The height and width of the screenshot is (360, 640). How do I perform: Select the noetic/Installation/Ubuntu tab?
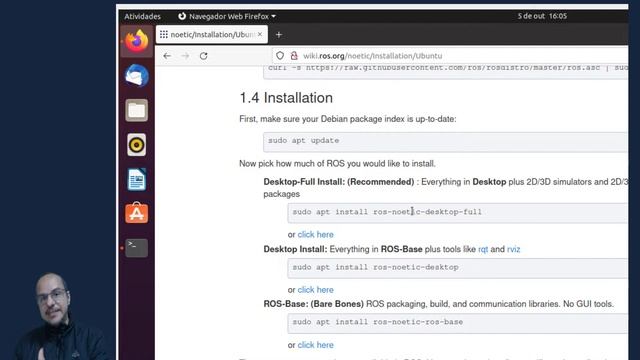coord(212,35)
